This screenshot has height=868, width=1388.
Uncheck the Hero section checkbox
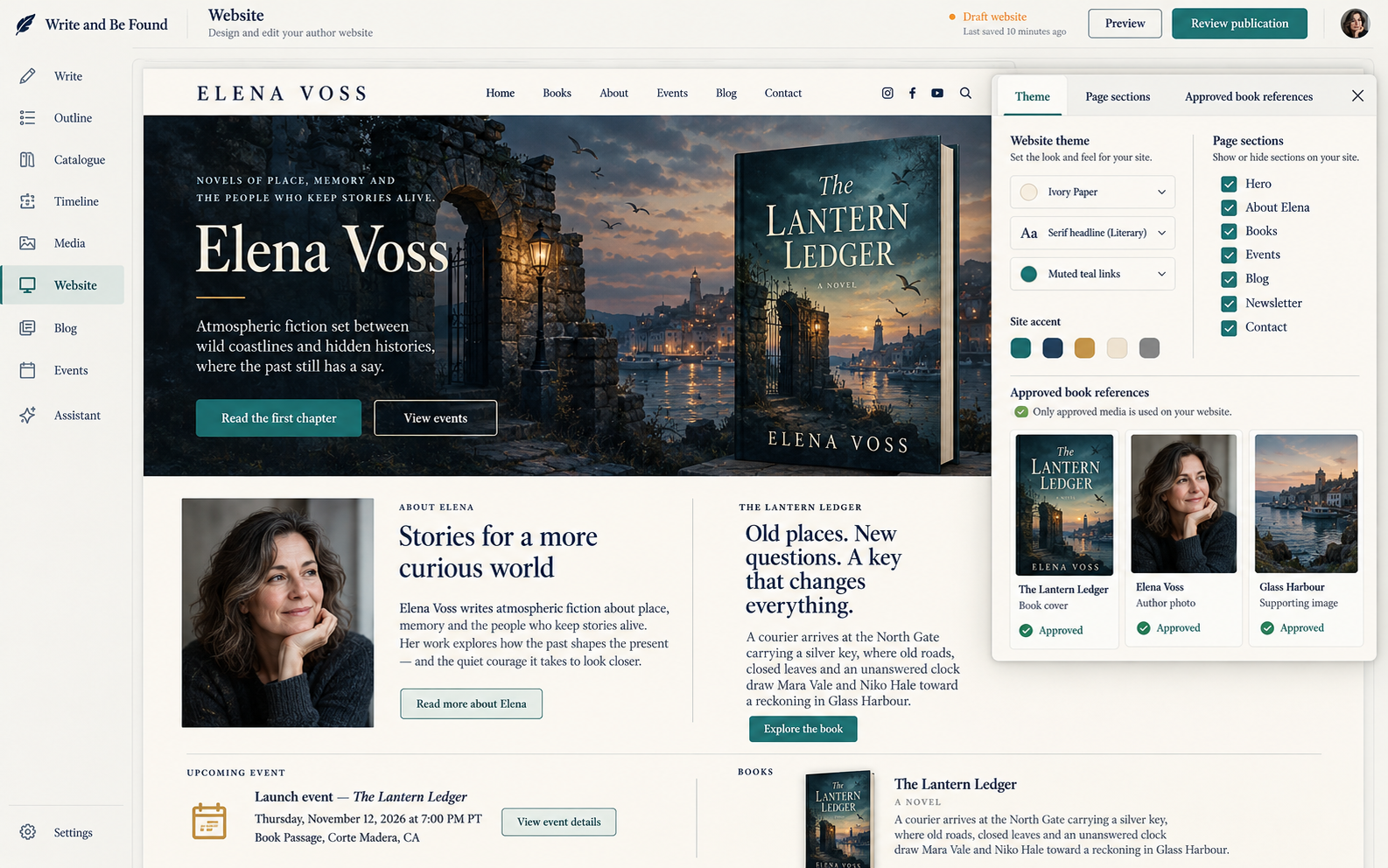tap(1229, 184)
